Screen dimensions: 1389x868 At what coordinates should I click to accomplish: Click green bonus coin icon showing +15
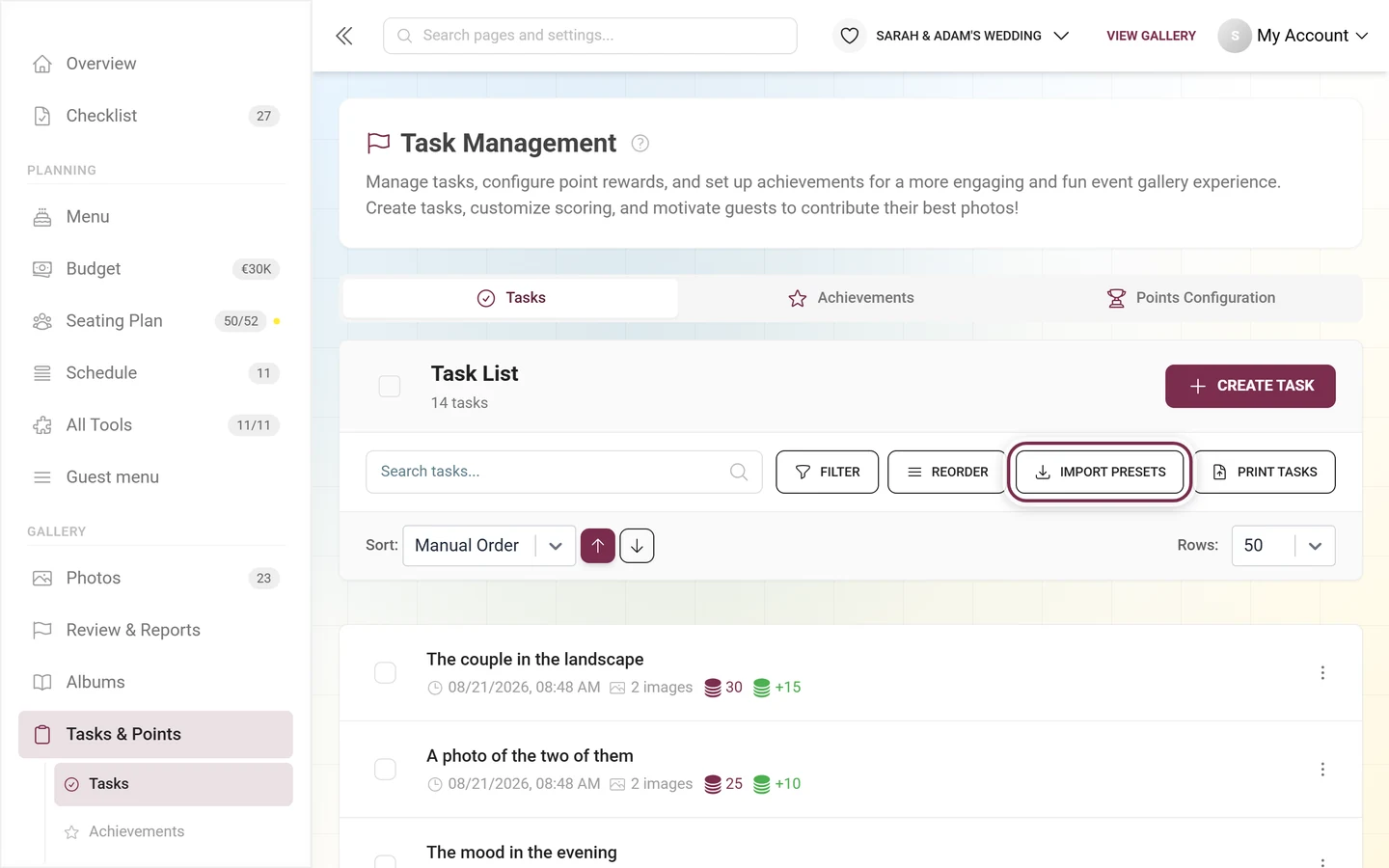tap(762, 688)
